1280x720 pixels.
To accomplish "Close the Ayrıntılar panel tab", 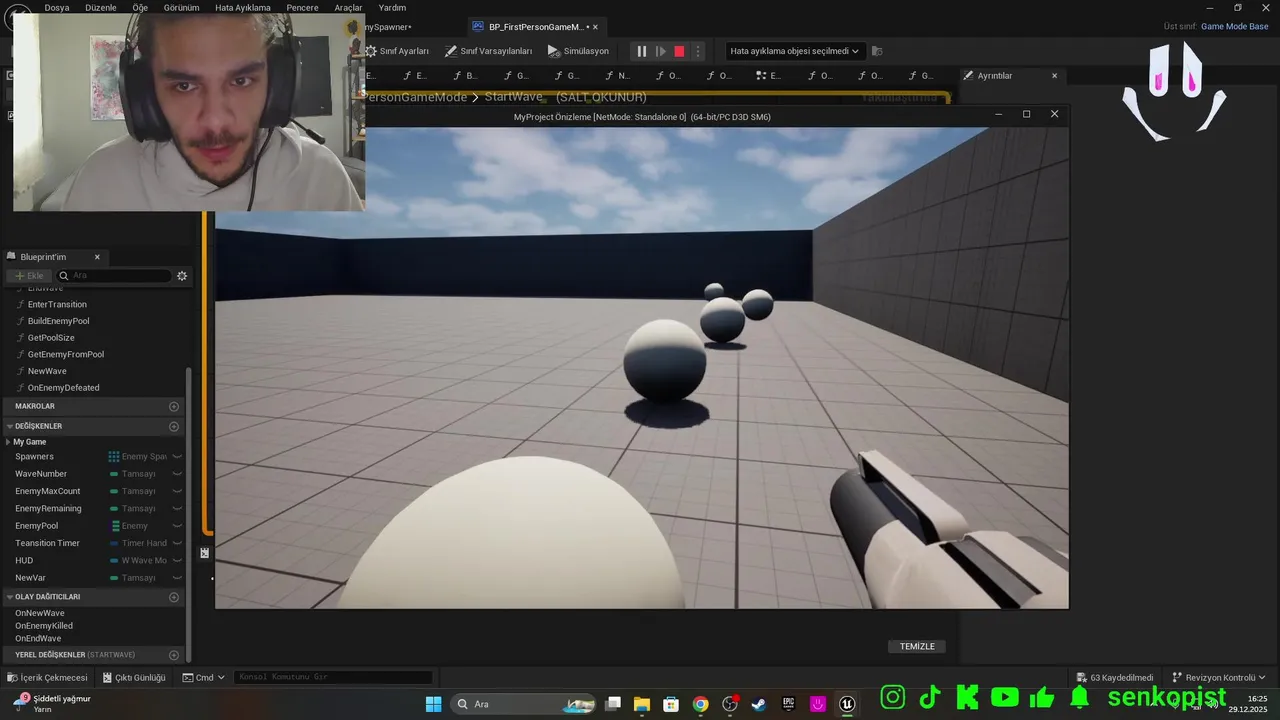I will tap(1054, 76).
